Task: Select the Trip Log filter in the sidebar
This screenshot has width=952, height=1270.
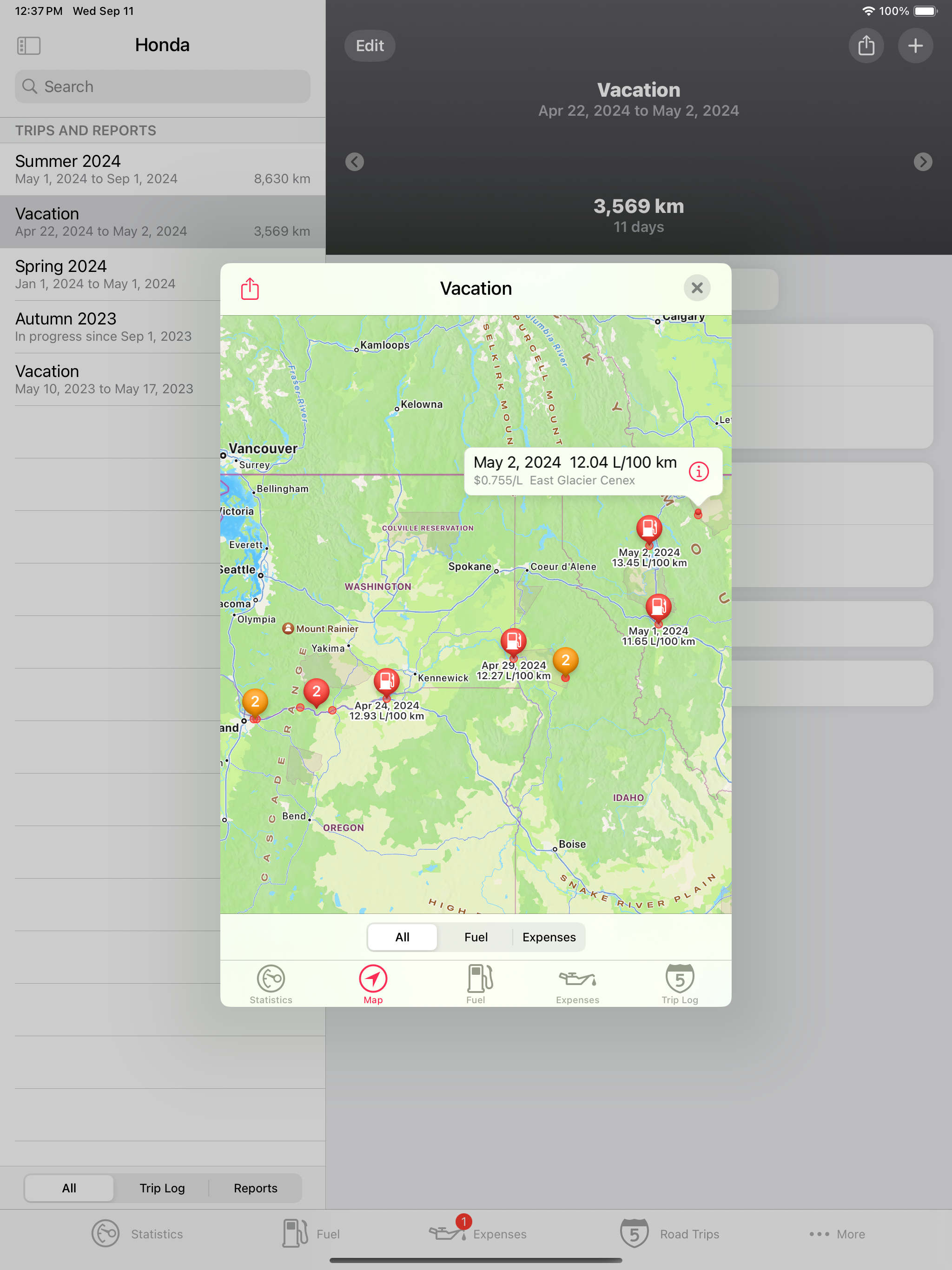Action: (162, 1188)
